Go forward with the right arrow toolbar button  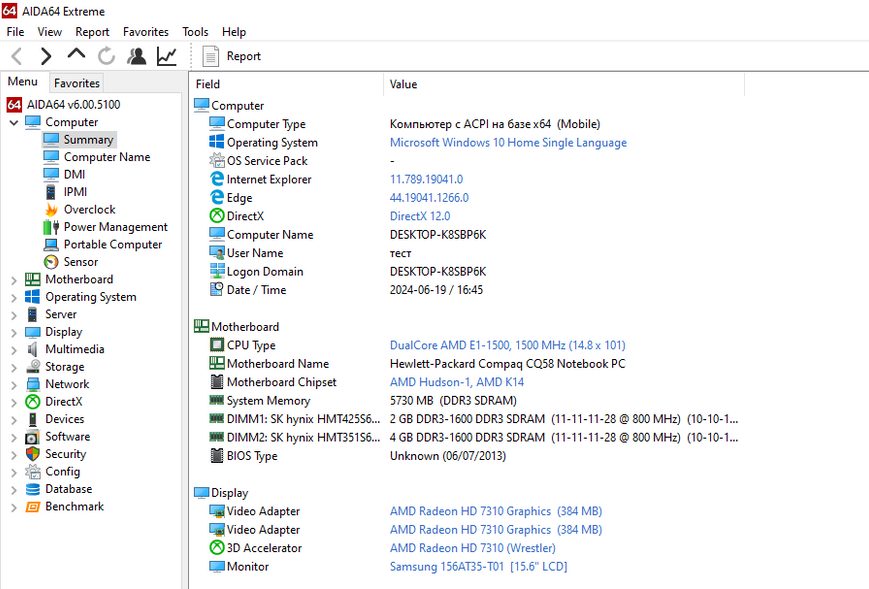point(46,56)
